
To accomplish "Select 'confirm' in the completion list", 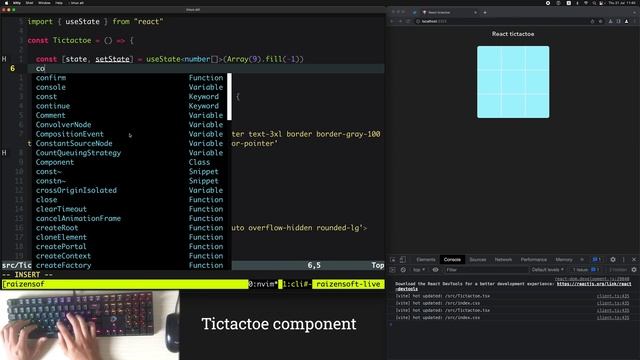I will tap(130, 78).
